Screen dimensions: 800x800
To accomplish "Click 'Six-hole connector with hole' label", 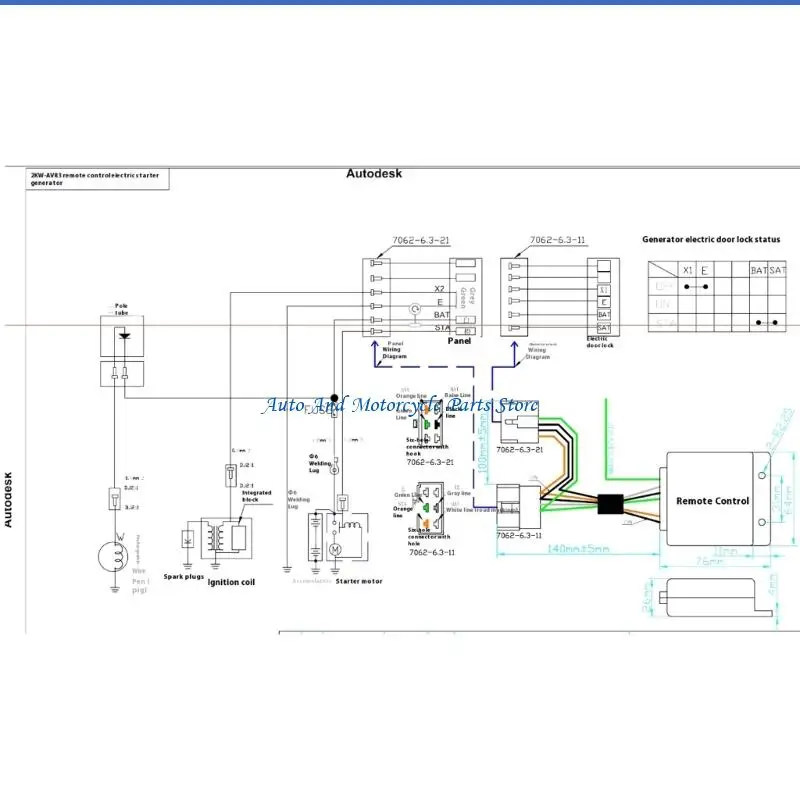I will [x=429, y=537].
